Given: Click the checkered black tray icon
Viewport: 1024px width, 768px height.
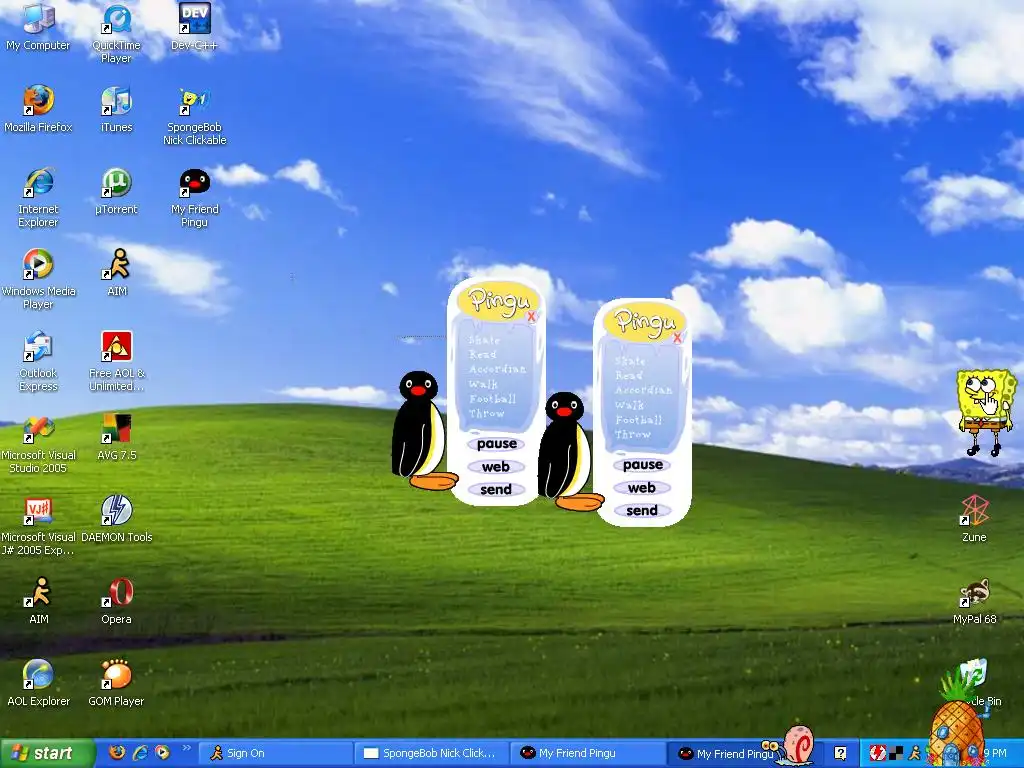Looking at the screenshot, I should coord(897,754).
